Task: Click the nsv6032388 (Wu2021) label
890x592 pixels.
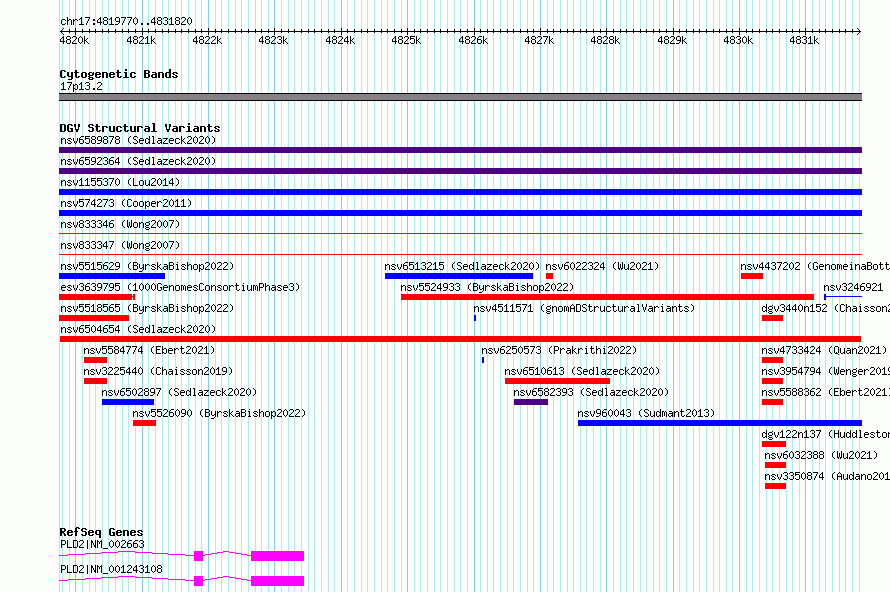Action: pos(821,455)
